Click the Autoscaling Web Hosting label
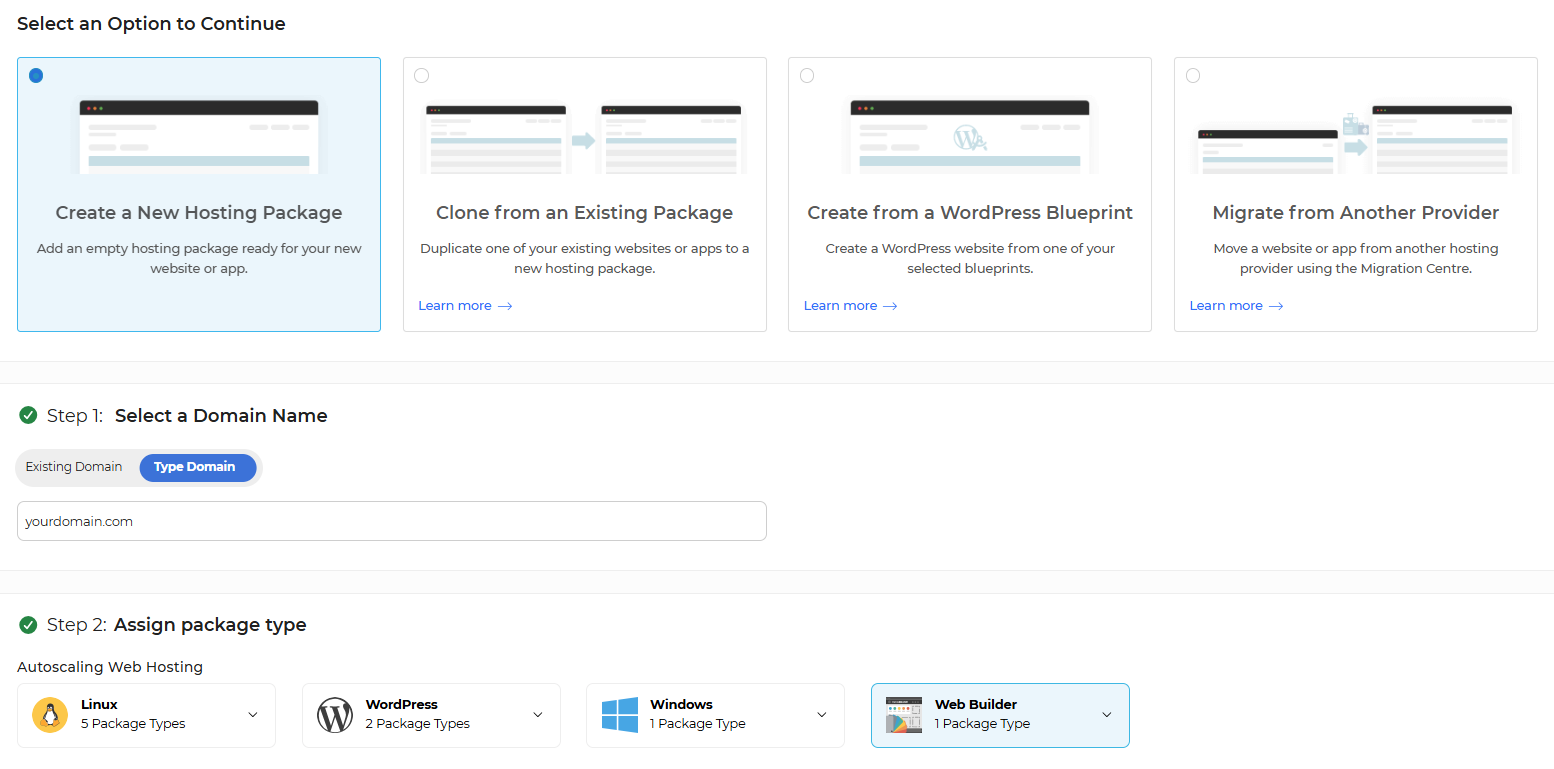The width and height of the screenshot is (1554, 769). point(110,667)
